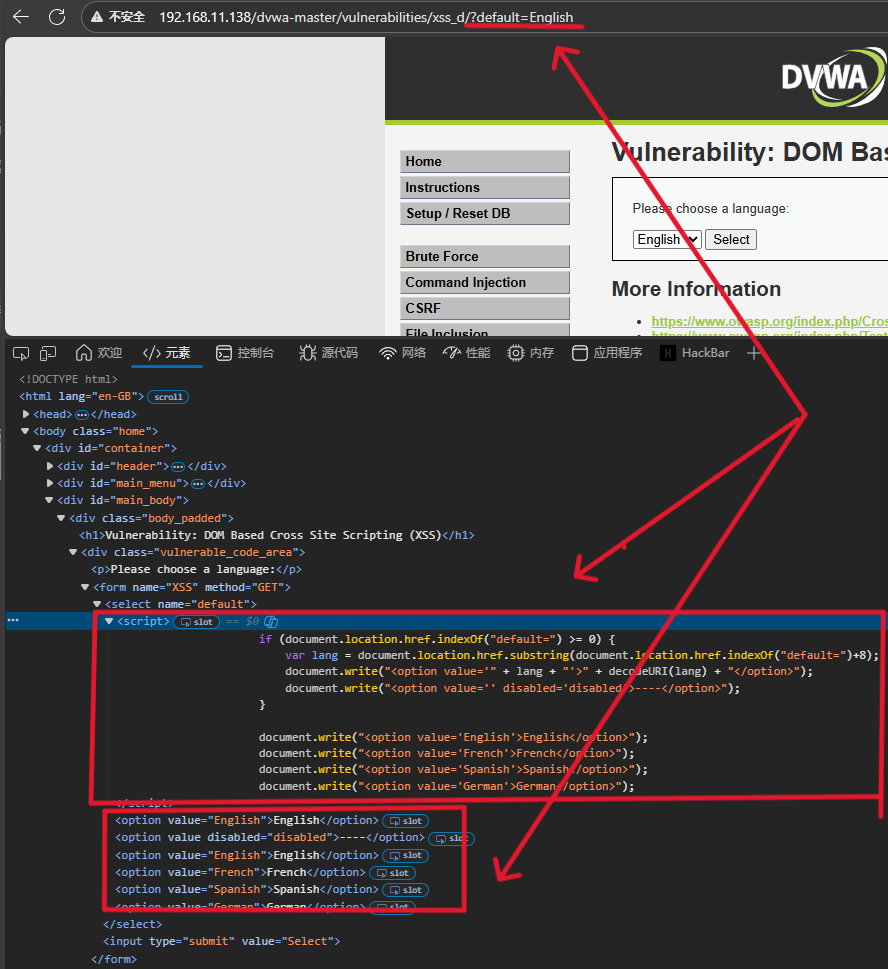
Task: Switch to the Console (控制台) tab
Action: tap(245, 353)
